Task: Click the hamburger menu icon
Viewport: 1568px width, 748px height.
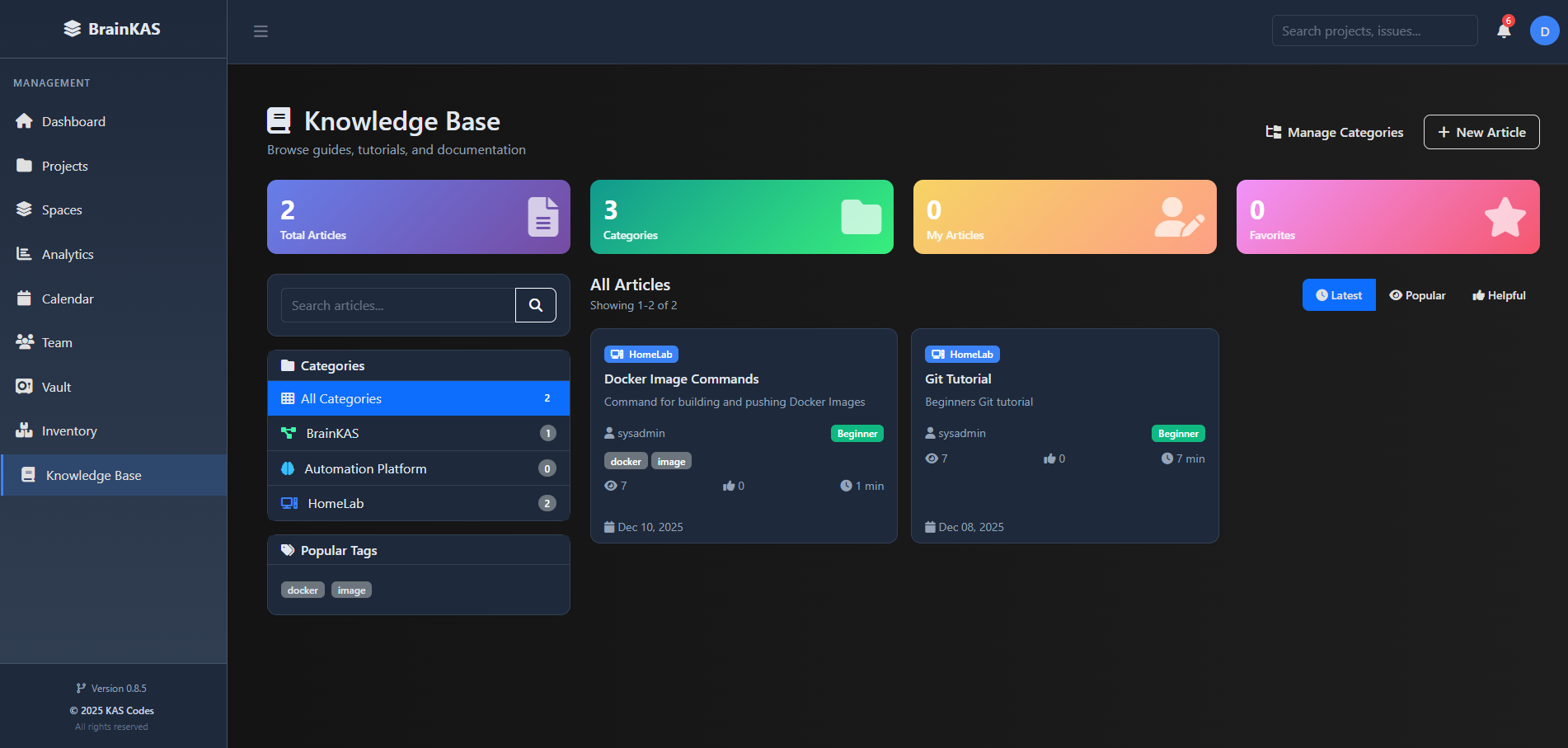Action: pos(261,31)
